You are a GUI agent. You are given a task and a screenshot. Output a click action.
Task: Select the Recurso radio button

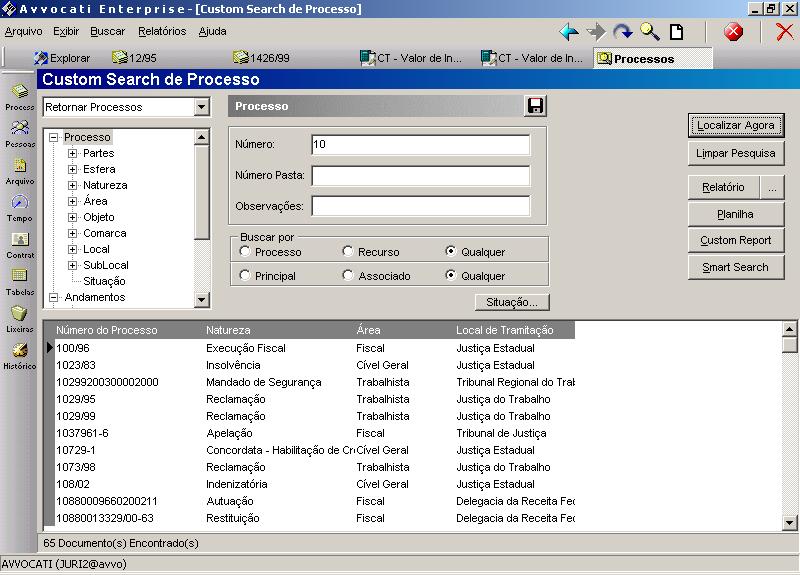[348, 251]
